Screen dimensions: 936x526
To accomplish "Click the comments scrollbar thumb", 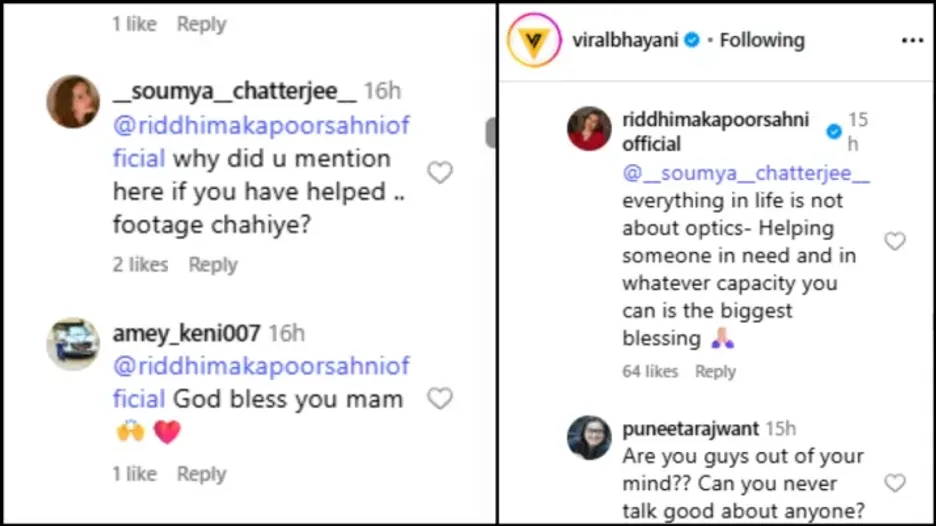I will [x=490, y=133].
